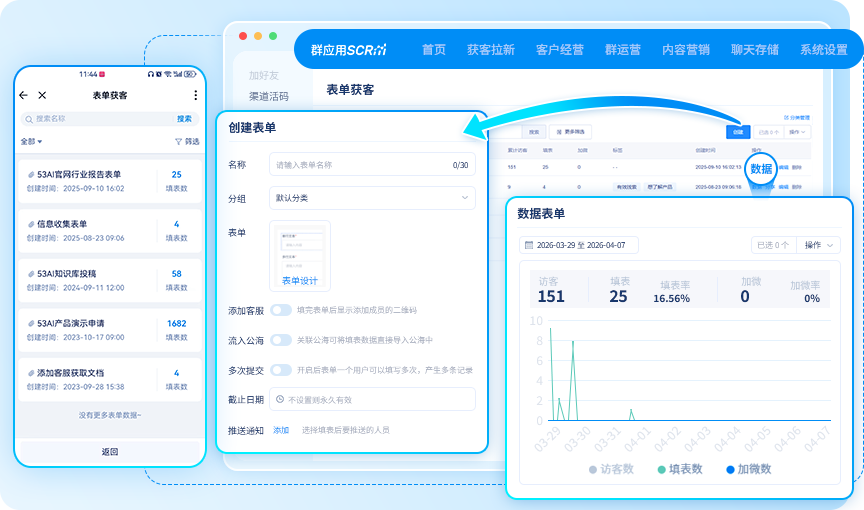Open 操作 dropdown in 表单获客 table toolbar
This screenshot has height=510, width=864.
[x=797, y=132]
